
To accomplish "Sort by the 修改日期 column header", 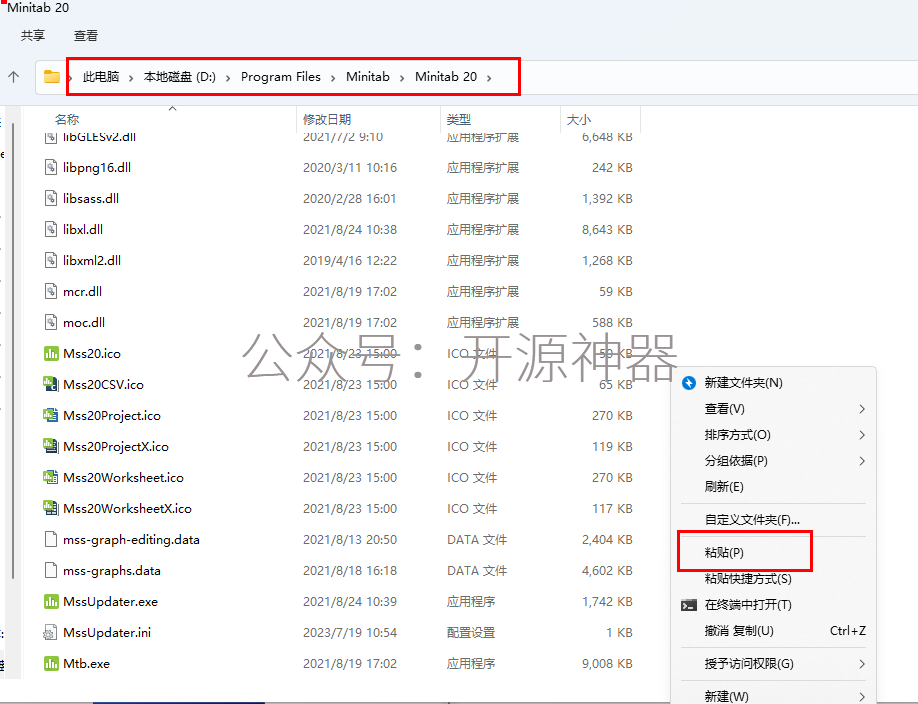I will pos(327,119).
